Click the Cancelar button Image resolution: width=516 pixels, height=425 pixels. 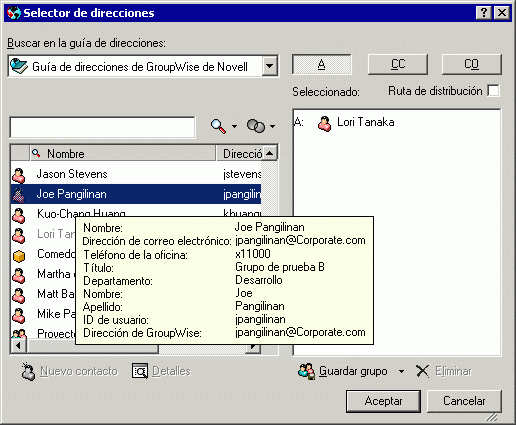(464, 401)
